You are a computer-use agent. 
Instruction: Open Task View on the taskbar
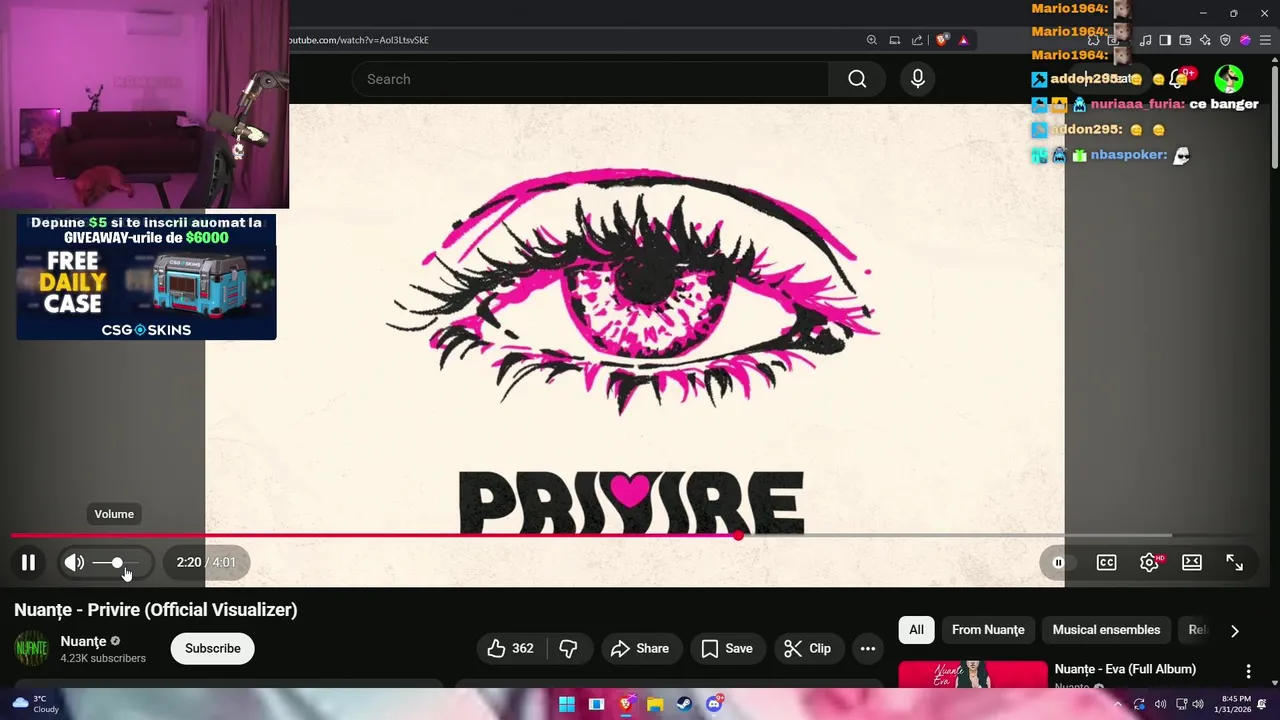click(x=596, y=704)
